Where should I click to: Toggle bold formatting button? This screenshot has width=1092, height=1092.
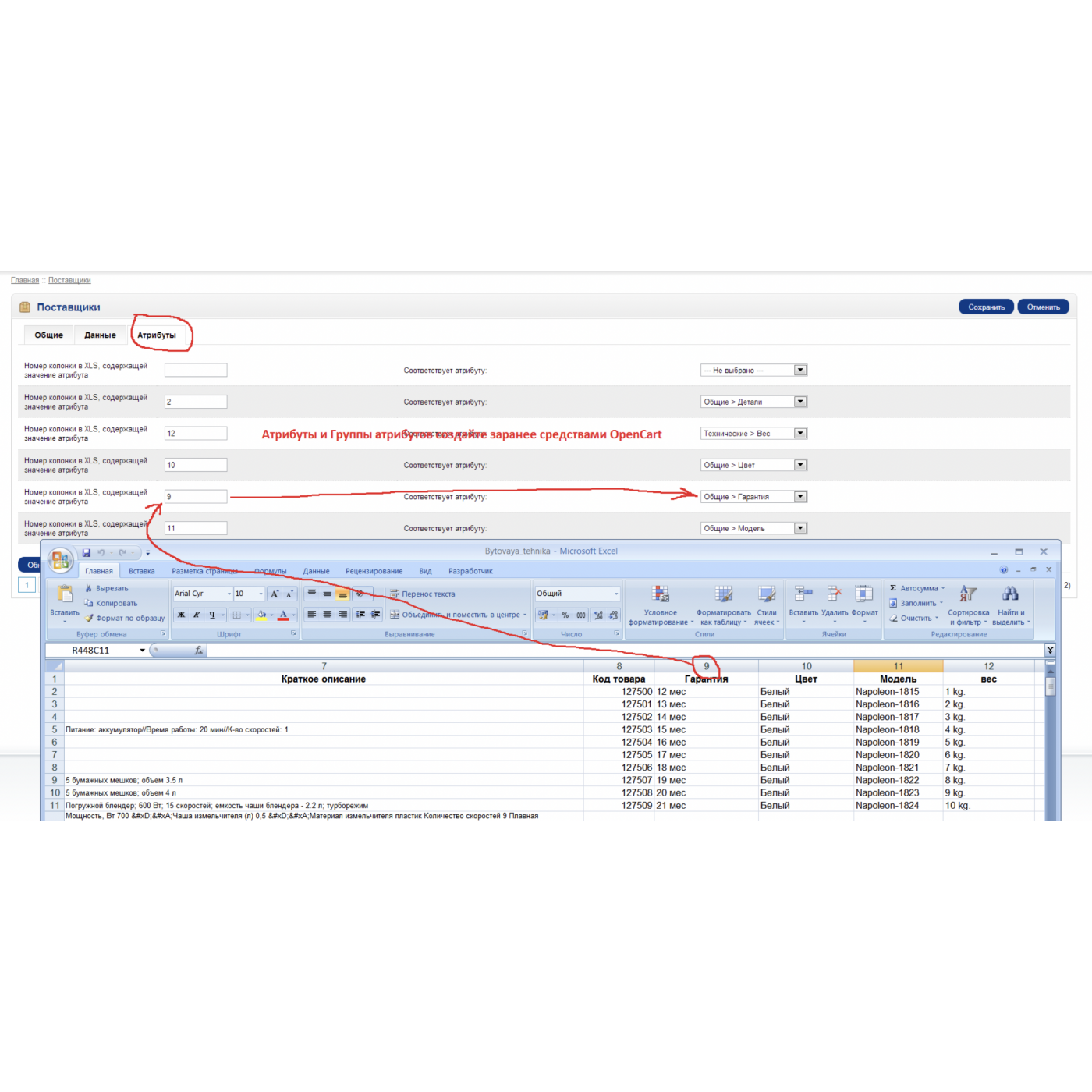pos(181,615)
